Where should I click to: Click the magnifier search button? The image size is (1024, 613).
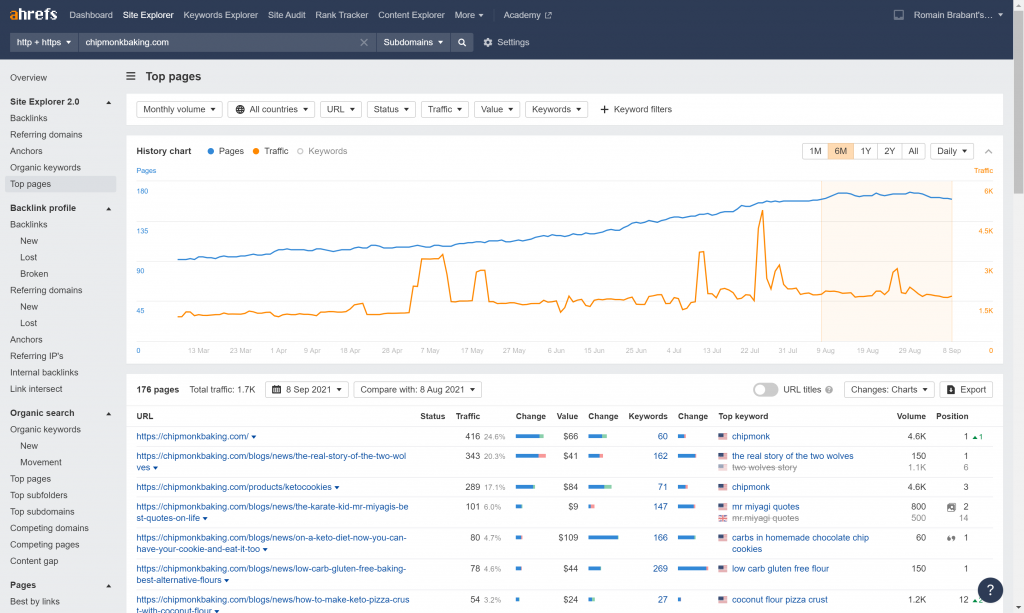coord(462,42)
